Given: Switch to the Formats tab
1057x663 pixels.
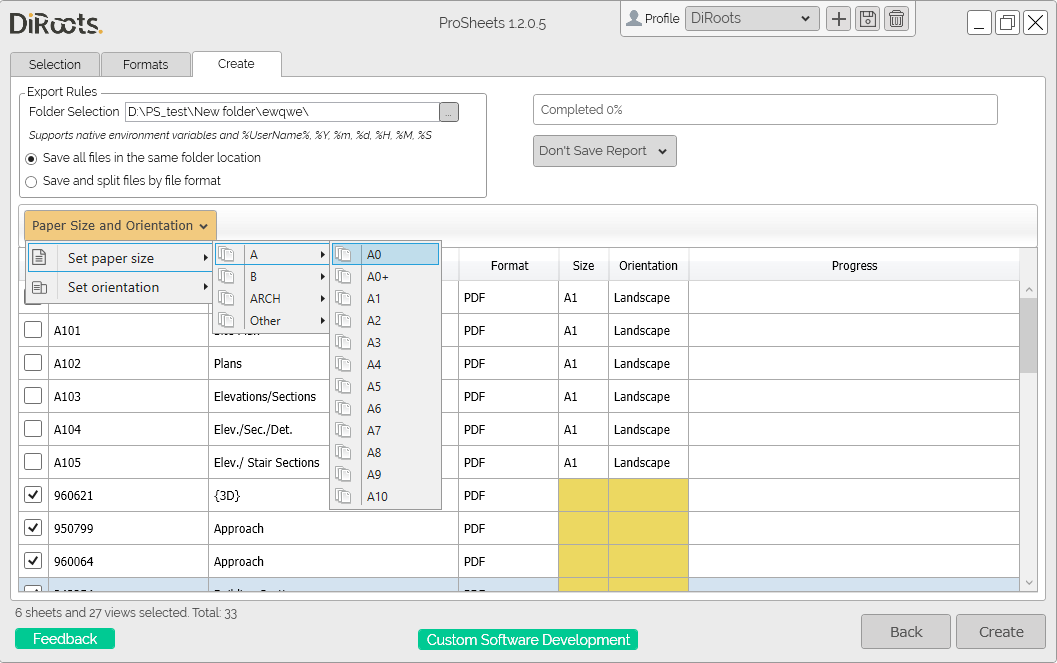Looking at the screenshot, I should (x=146, y=63).
